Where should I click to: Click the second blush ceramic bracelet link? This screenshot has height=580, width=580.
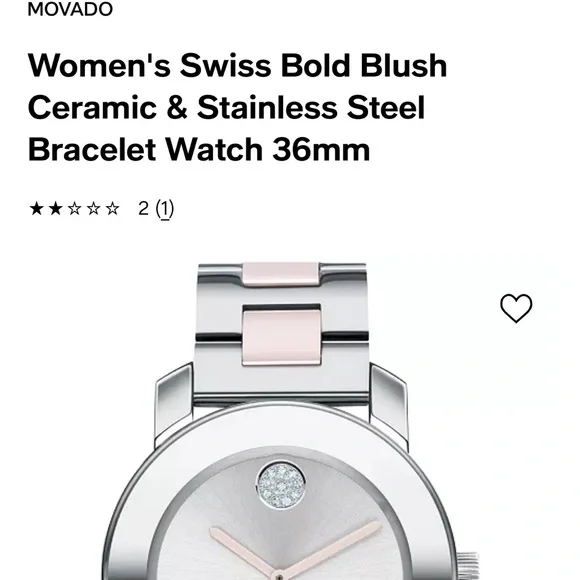tap(281, 337)
